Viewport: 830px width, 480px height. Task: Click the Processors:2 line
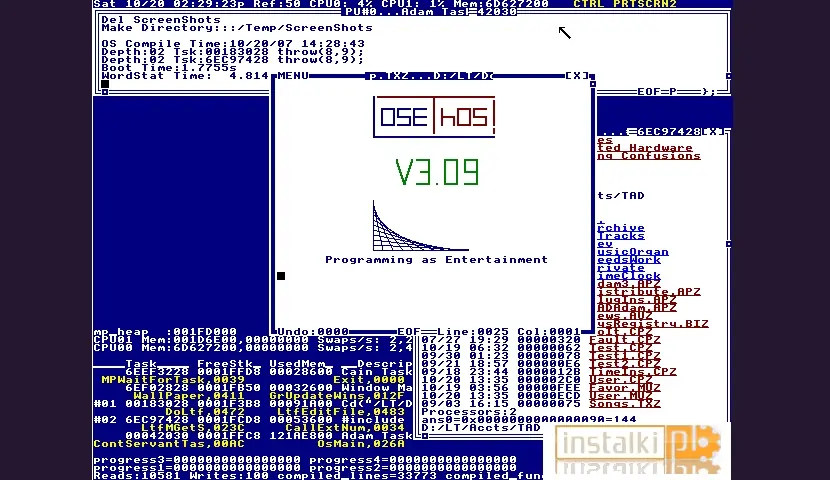click(469, 411)
